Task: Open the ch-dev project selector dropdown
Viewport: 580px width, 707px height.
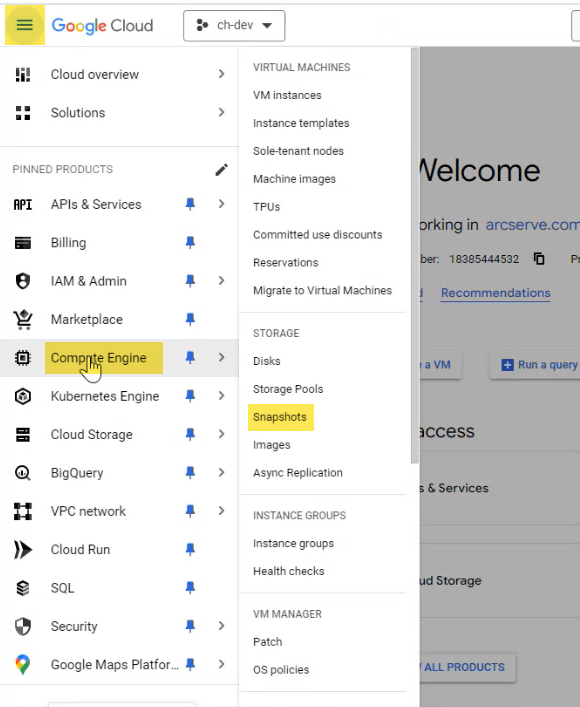Action: pos(234,26)
